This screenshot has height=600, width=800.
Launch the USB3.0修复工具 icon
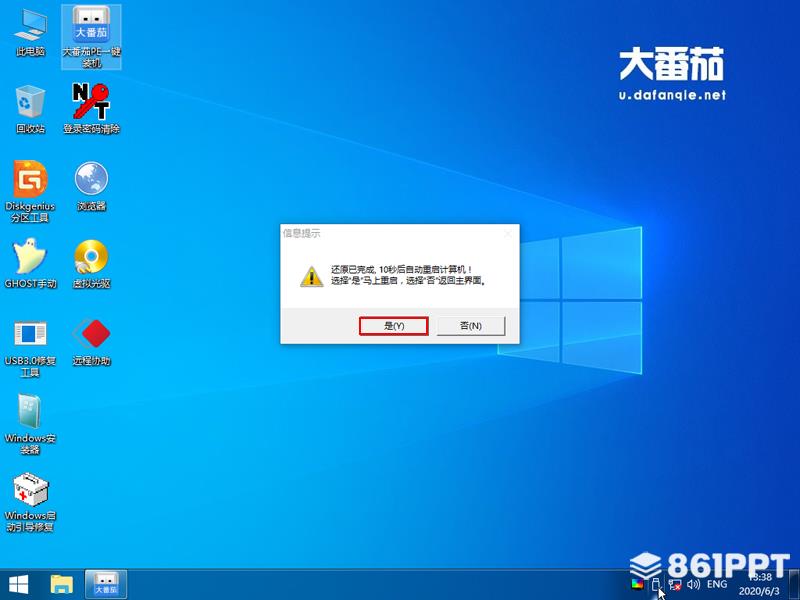click(30, 349)
